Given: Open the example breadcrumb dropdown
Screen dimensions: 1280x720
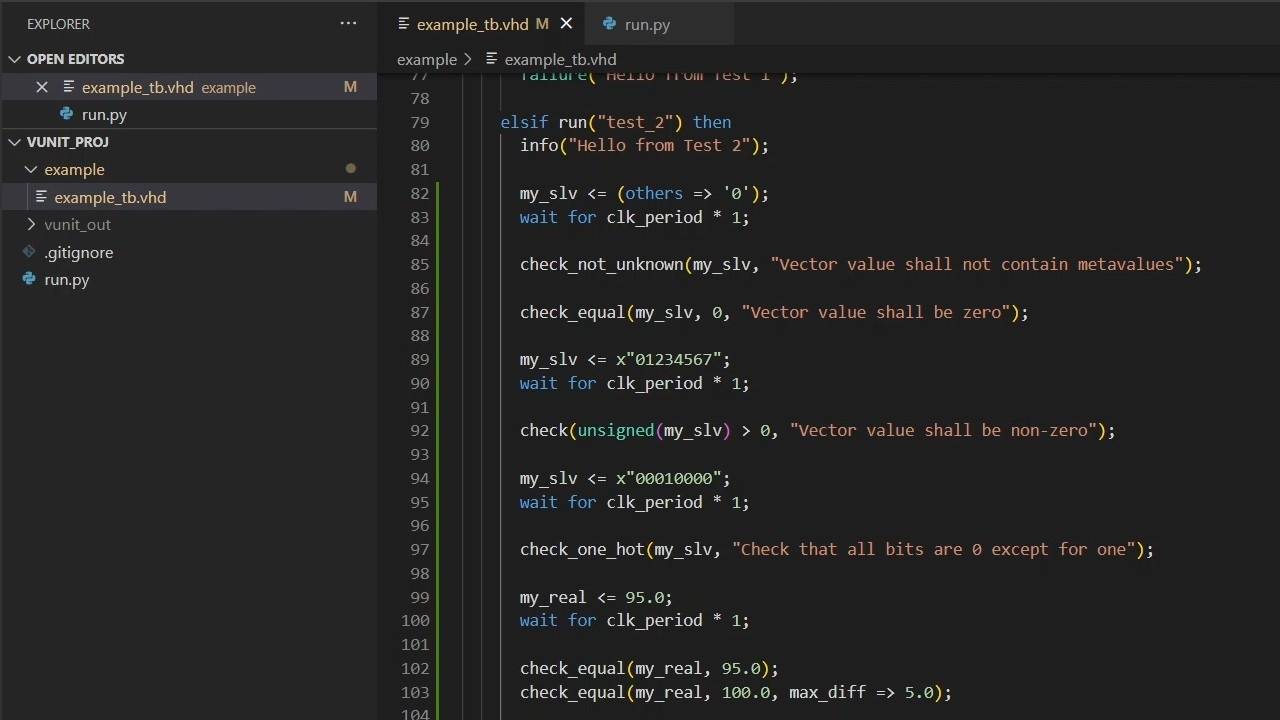Looking at the screenshot, I should coord(427,59).
